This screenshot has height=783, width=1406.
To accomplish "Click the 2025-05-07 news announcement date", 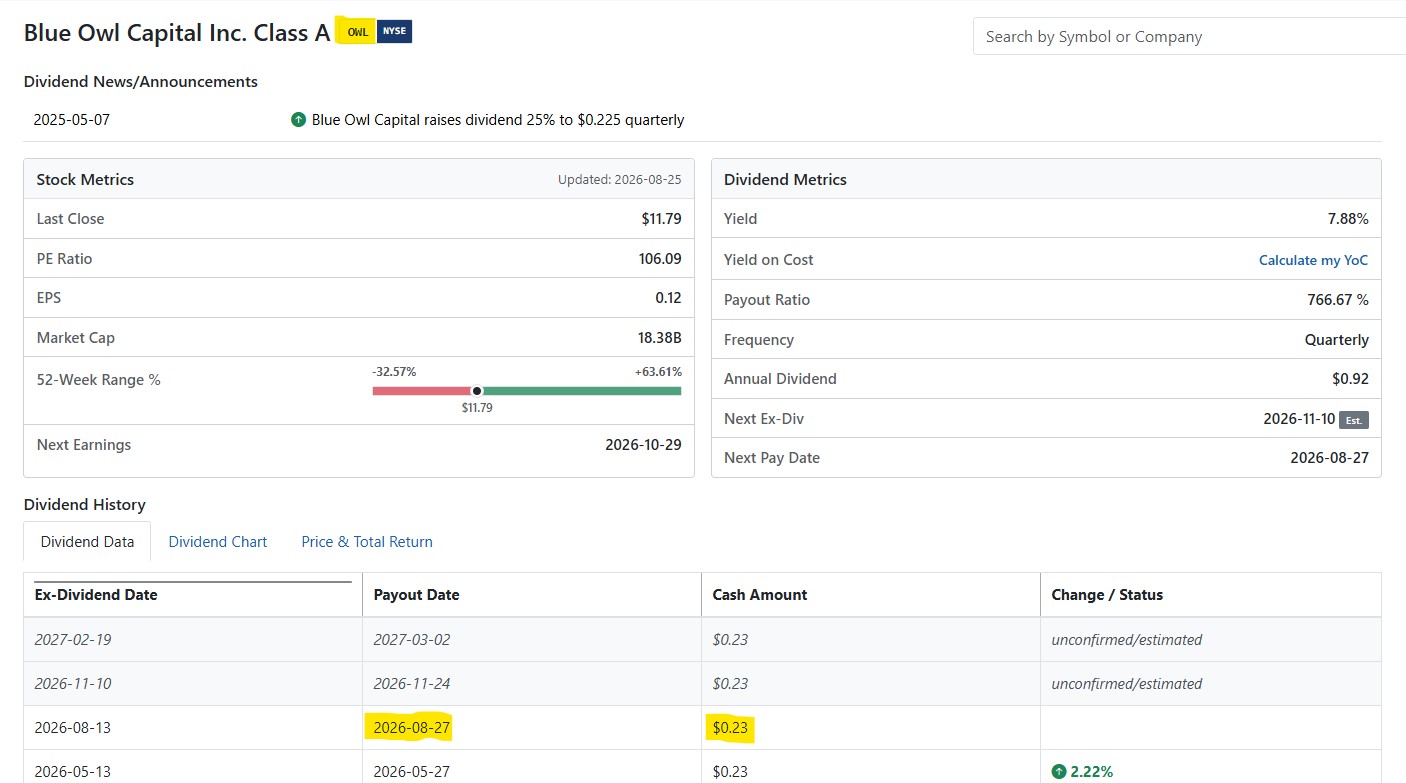I will [x=72, y=120].
